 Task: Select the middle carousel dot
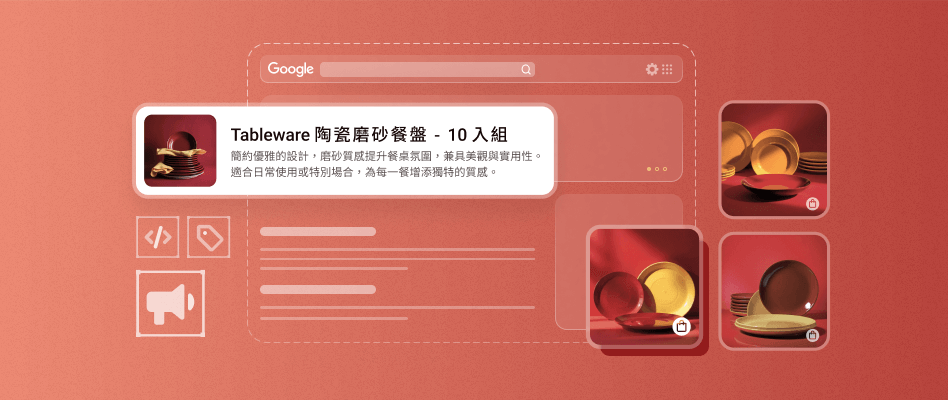click(657, 169)
